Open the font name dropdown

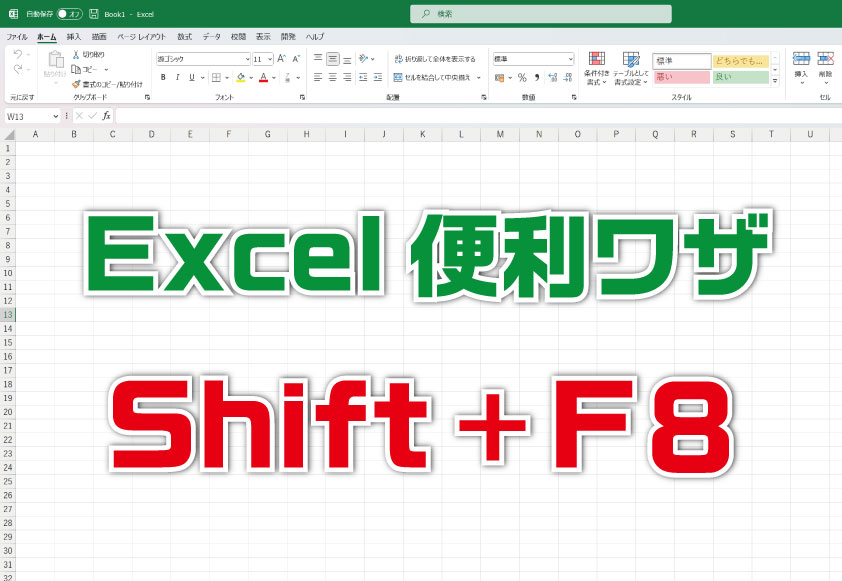tap(247, 59)
